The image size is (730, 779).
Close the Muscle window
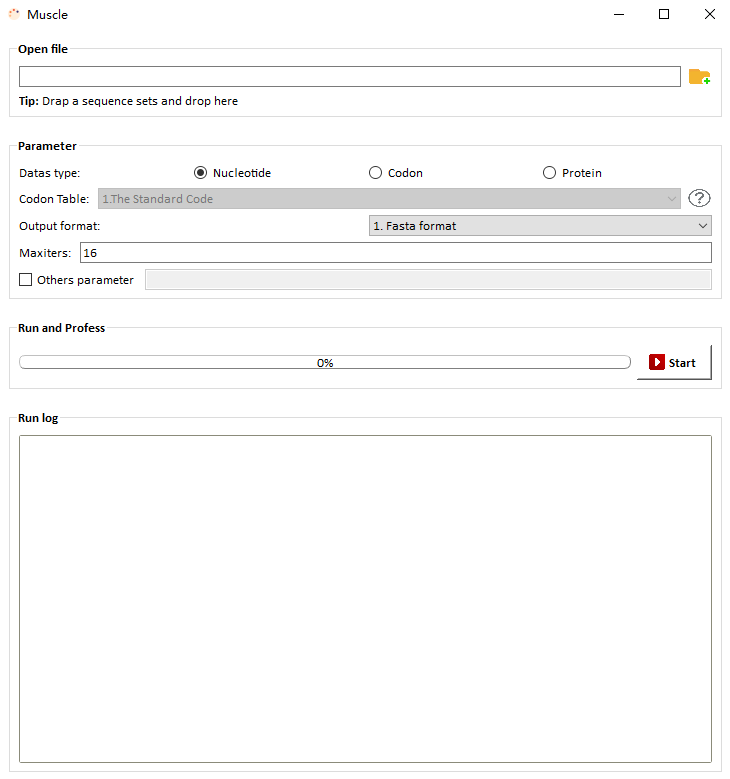(x=710, y=14)
